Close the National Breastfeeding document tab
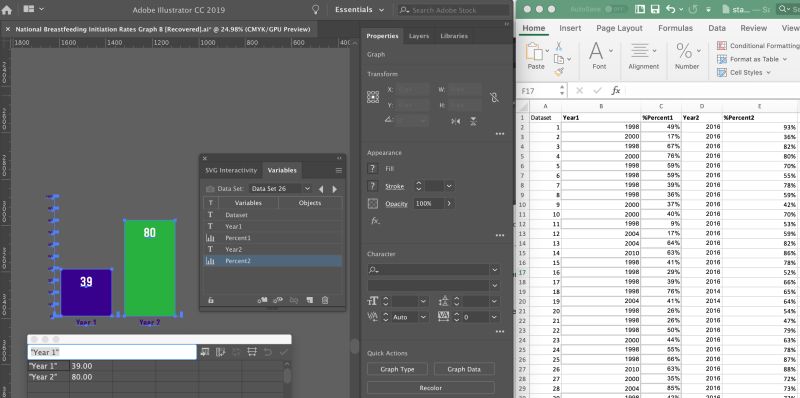 (8, 30)
